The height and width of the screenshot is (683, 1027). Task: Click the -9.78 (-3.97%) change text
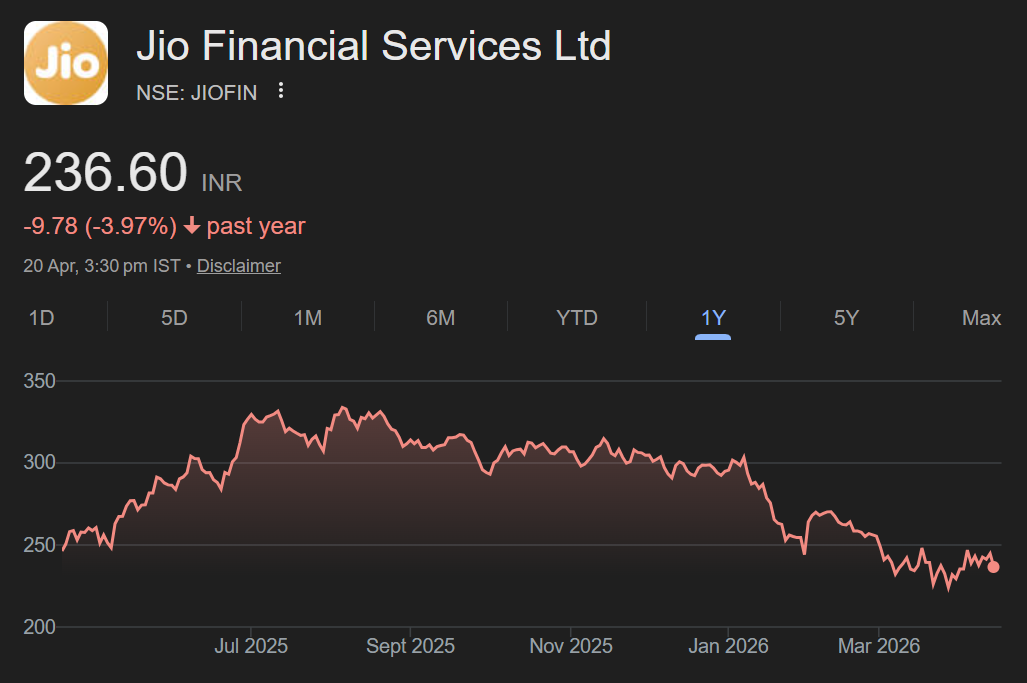click(100, 227)
